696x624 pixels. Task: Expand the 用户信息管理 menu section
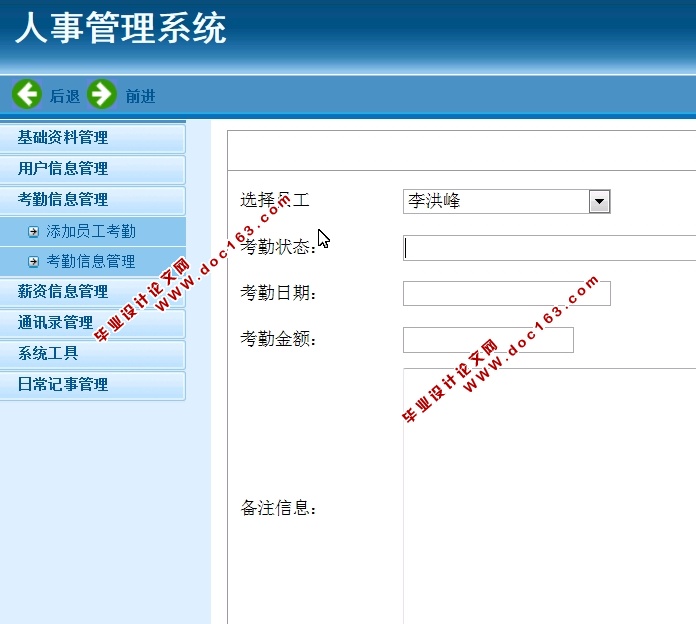[63, 169]
